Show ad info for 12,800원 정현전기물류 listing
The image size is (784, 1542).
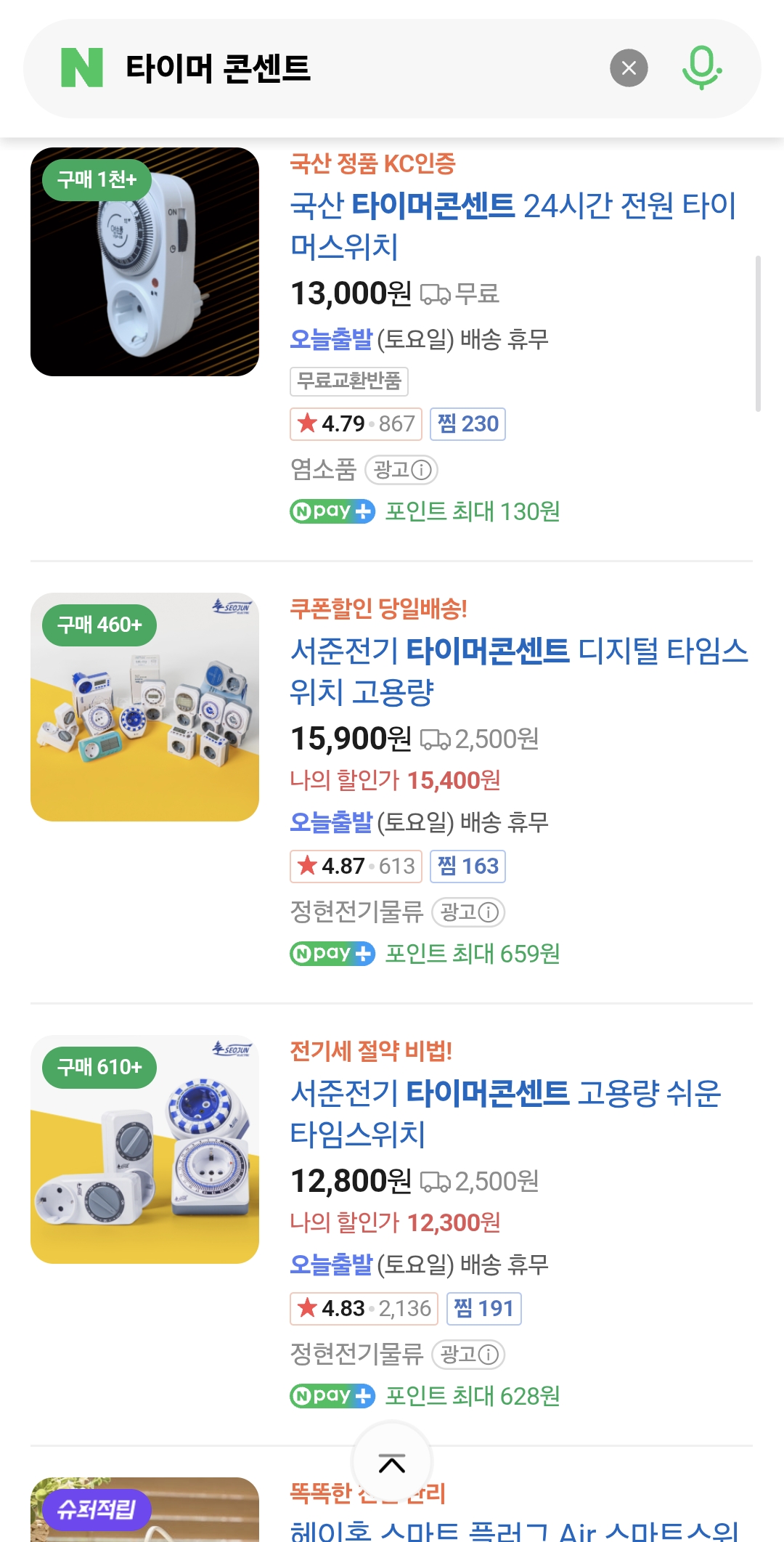pyautogui.click(x=468, y=1355)
